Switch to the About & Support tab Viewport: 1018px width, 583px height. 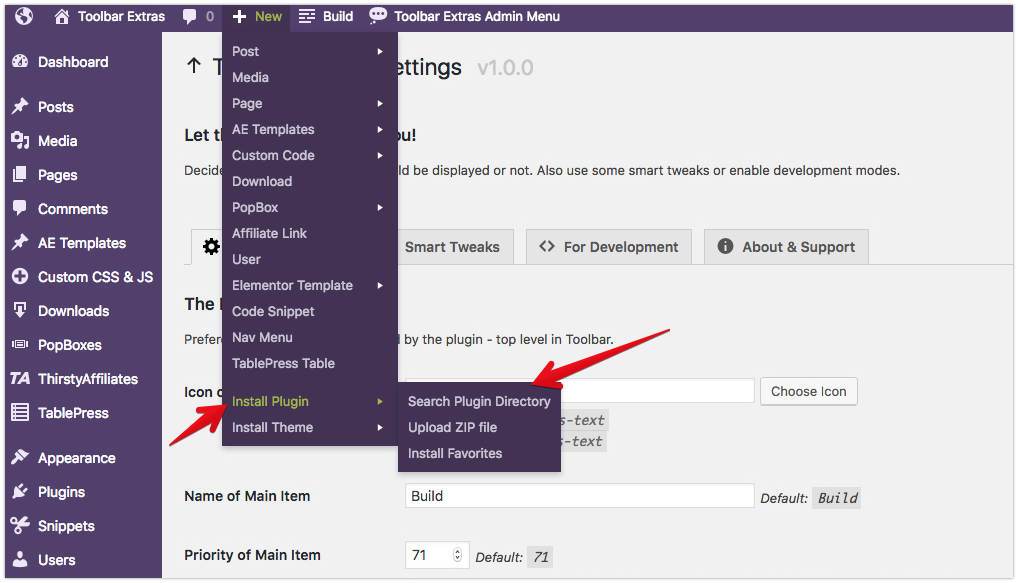786,247
